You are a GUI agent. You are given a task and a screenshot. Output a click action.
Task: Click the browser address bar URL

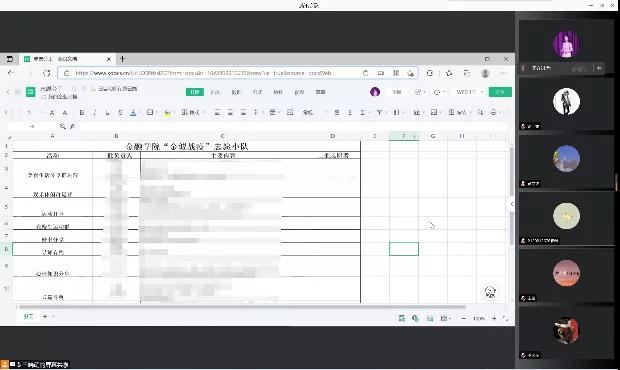coord(203,73)
